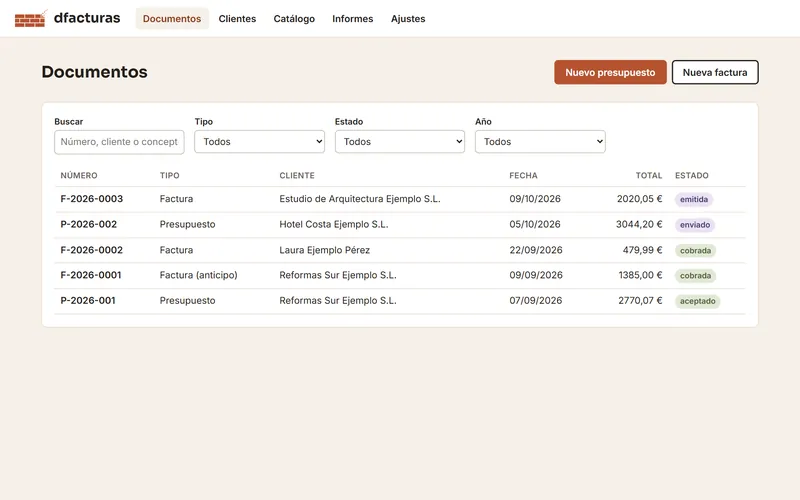Open the Catálogo menu item
This screenshot has height=500, width=800.
(x=294, y=18)
